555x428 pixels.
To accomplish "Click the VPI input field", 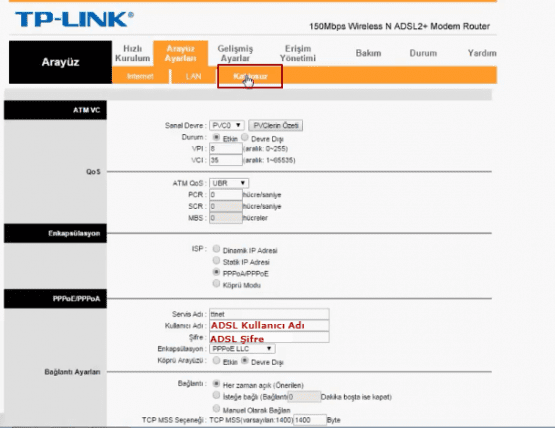I will click(x=226, y=149).
